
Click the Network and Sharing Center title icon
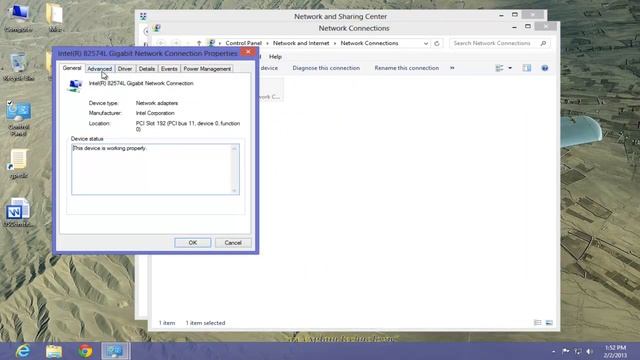point(143,16)
